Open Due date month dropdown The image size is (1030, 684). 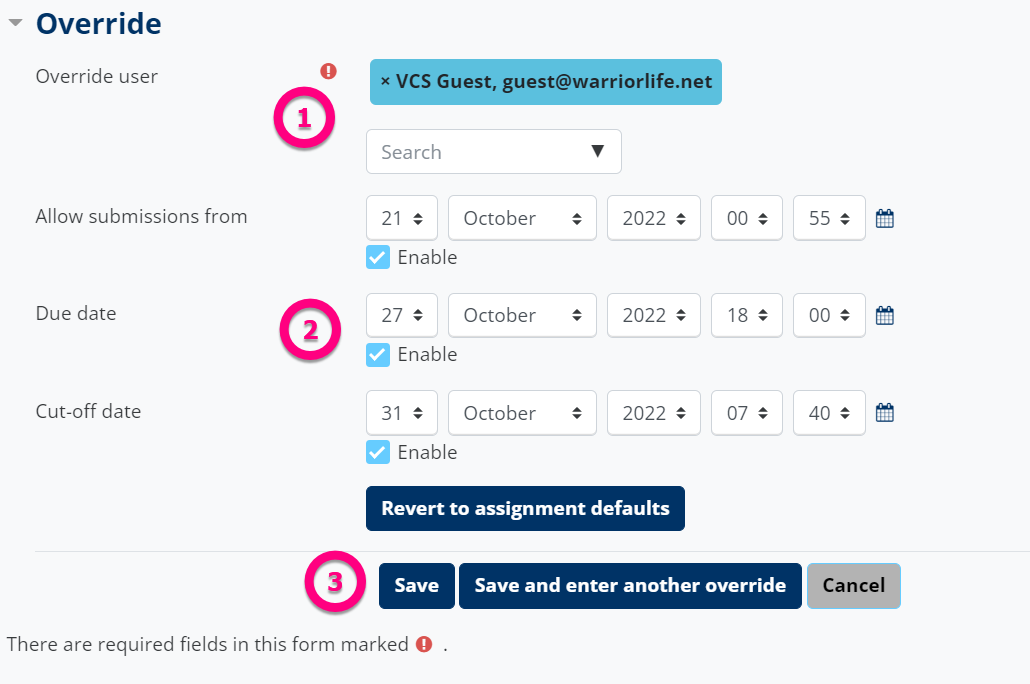522,315
